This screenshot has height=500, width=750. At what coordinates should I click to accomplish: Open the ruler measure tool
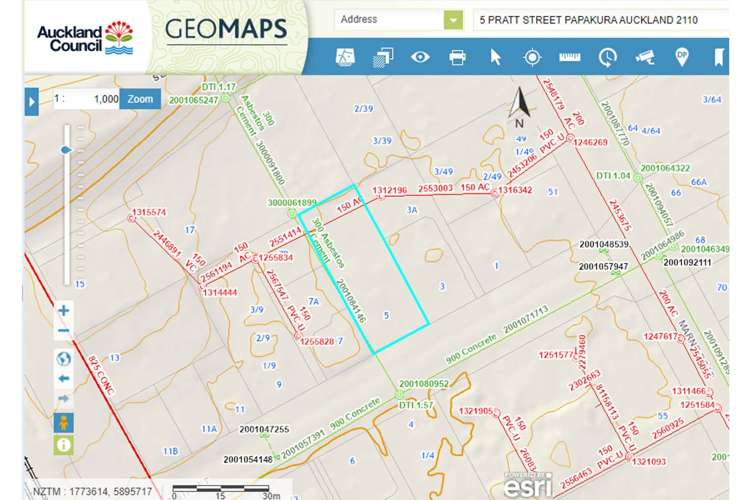pyautogui.click(x=569, y=57)
